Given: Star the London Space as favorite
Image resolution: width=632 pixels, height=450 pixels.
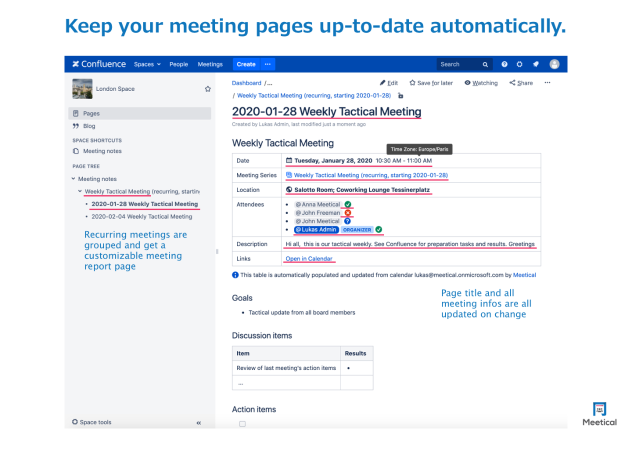Looking at the screenshot, I should coord(208,89).
